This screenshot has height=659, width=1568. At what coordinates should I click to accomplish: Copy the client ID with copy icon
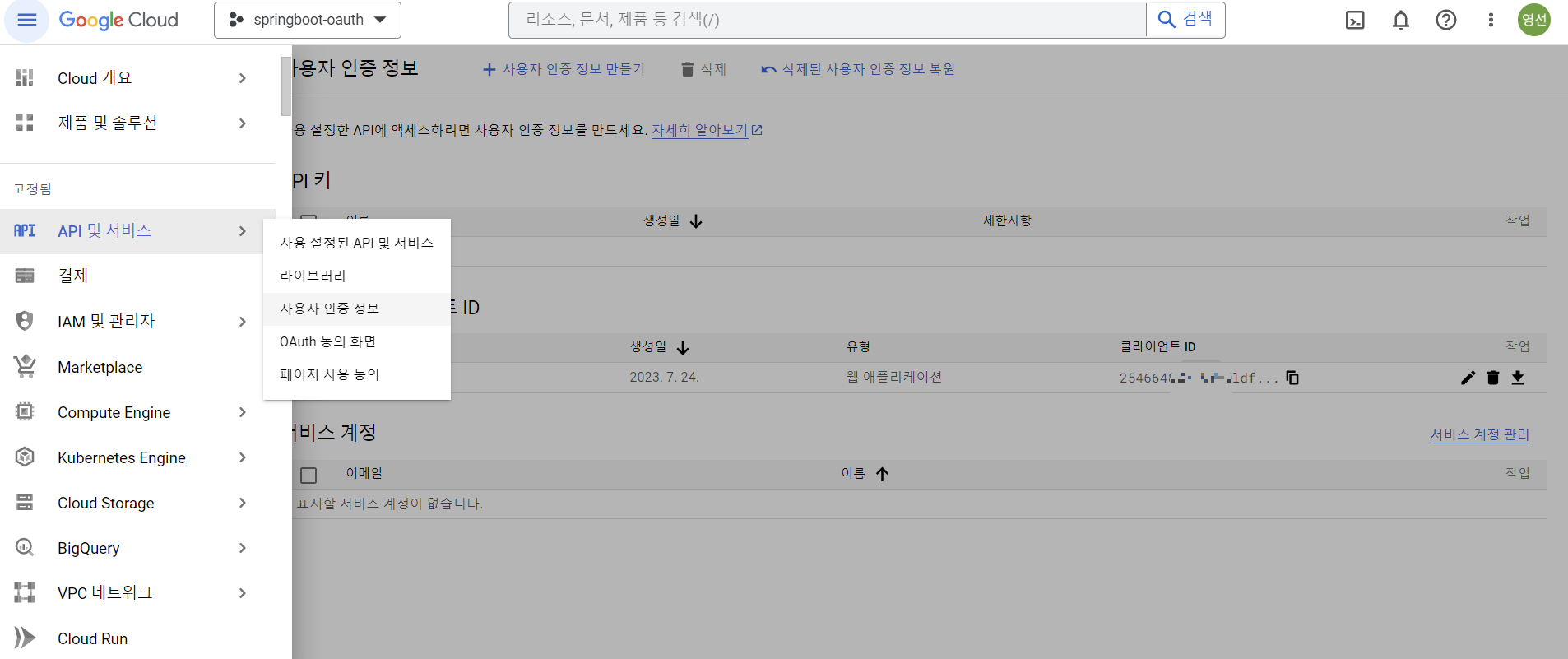coord(1292,378)
